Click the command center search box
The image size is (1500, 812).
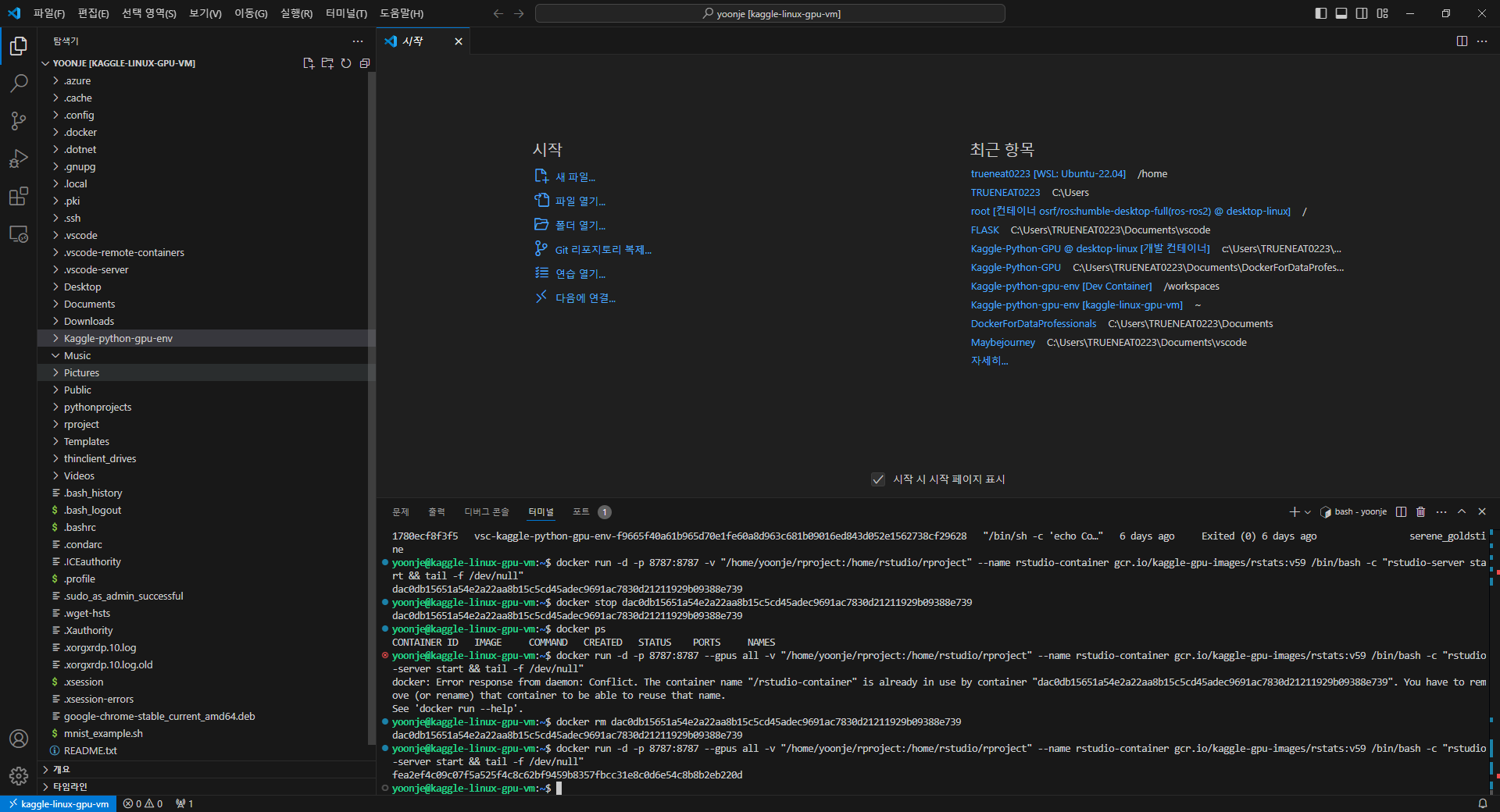click(x=770, y=13)
